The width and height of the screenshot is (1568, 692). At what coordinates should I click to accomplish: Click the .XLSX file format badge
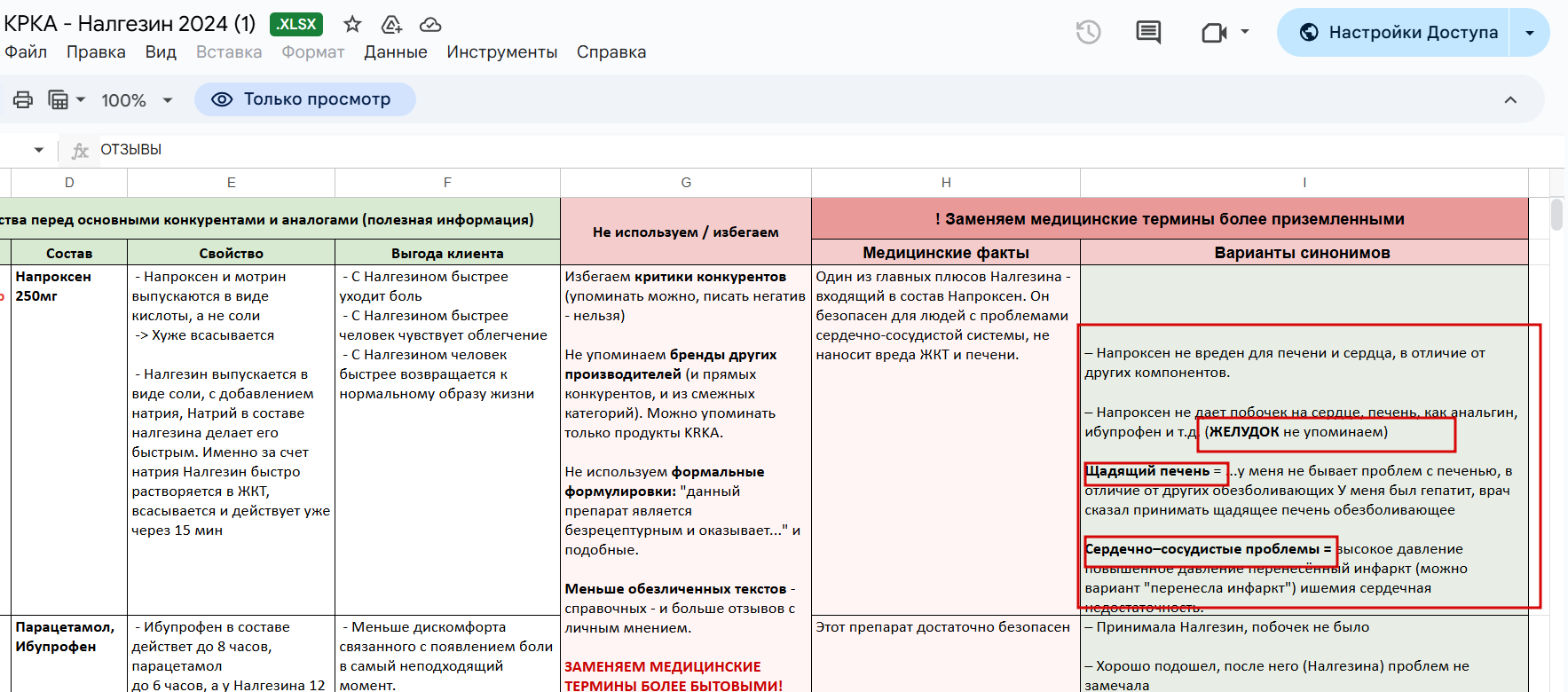296,24
